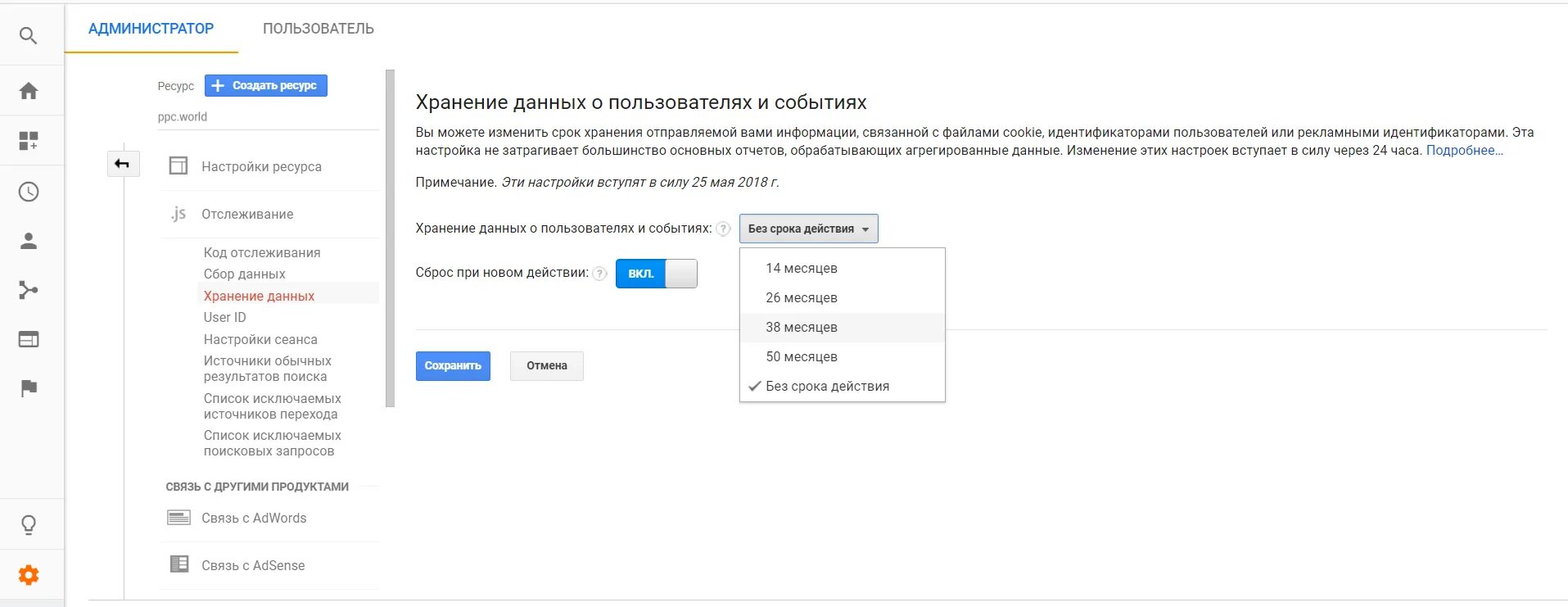Open the ppc.world property selector
The height and width of the screenshot is (607, 1568).
(x=268, y=117)
